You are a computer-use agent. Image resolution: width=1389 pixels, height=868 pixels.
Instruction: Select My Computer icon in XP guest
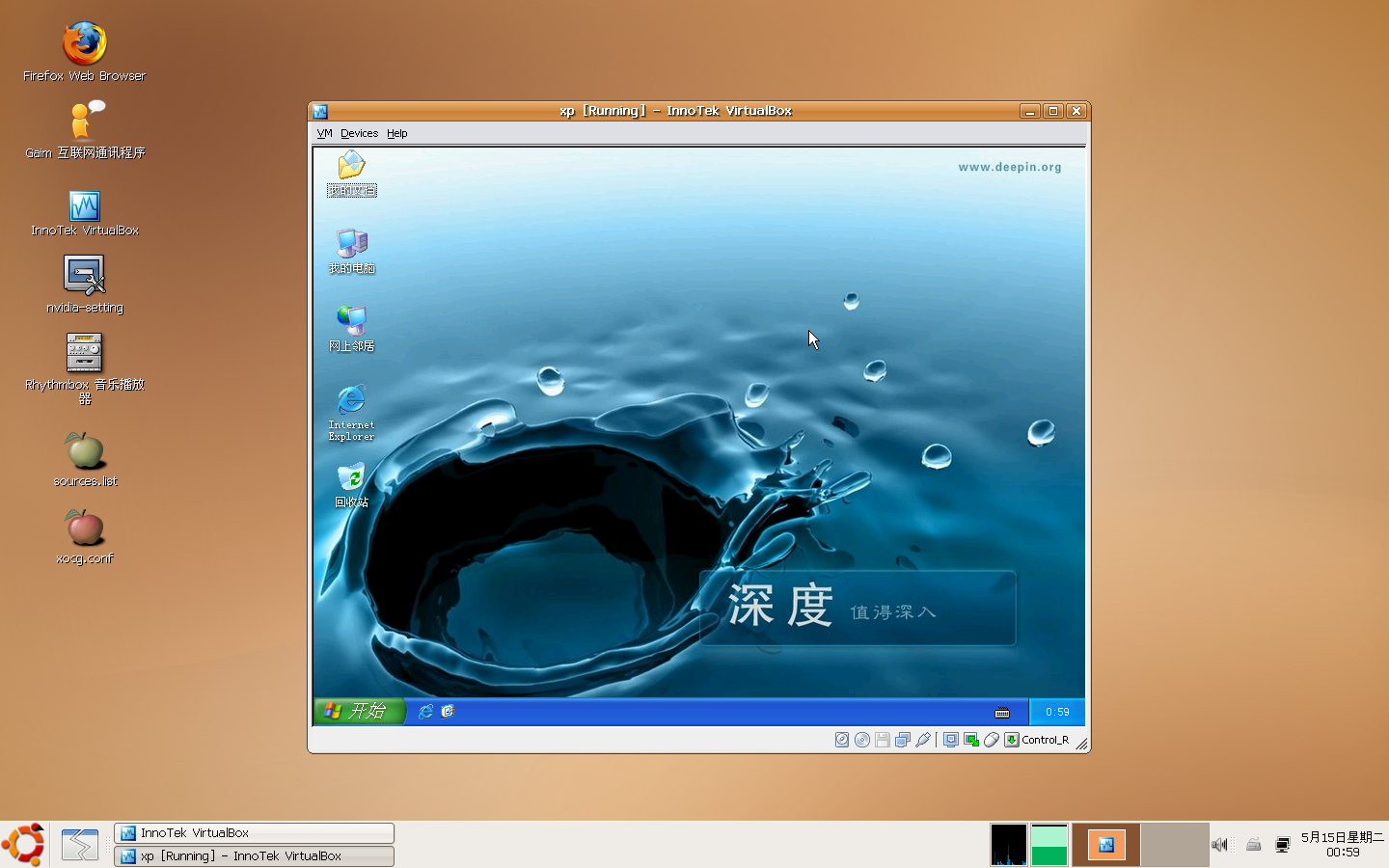point(352,252)
